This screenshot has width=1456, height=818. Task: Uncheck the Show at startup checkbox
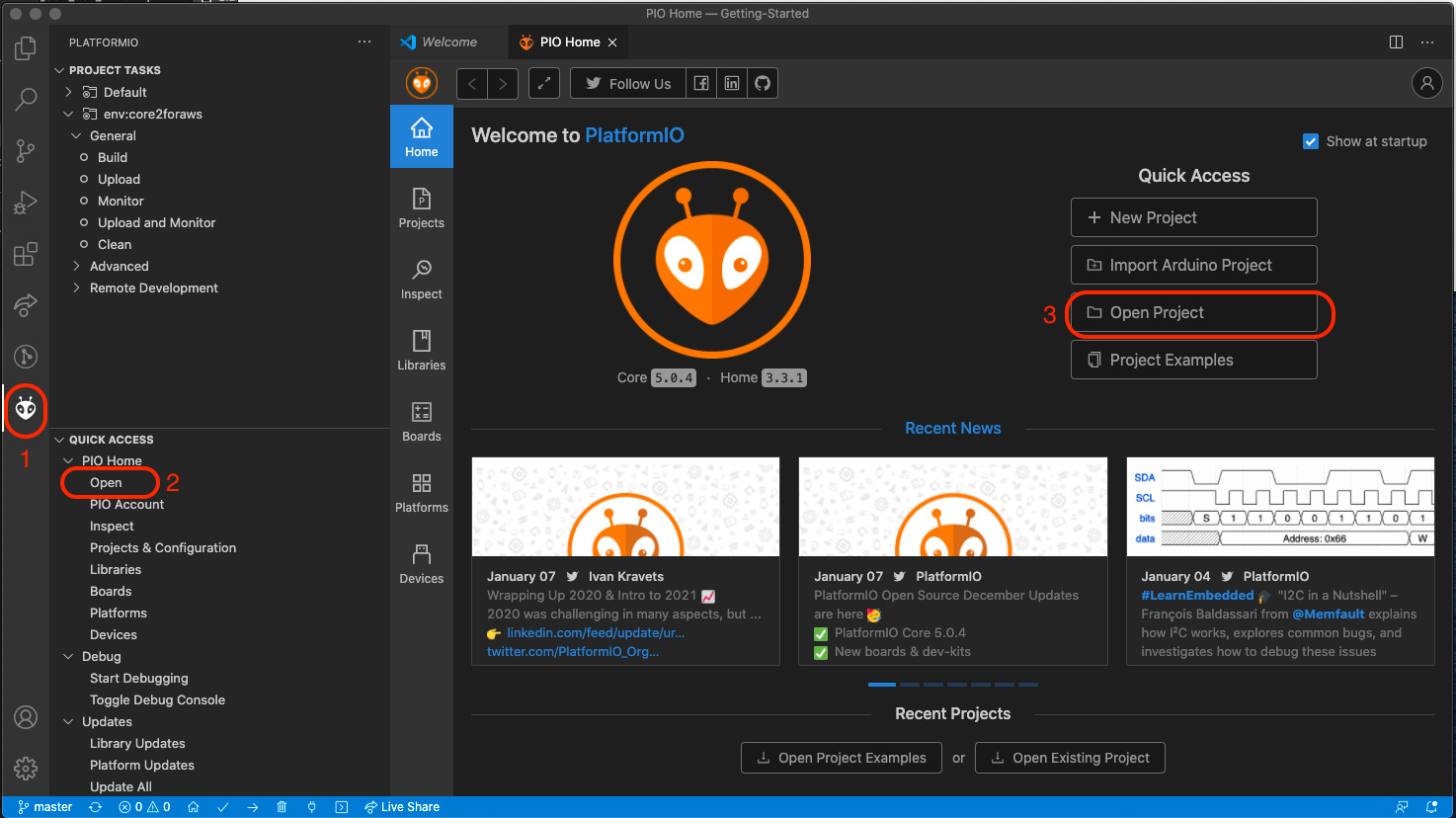[1311, 141]
